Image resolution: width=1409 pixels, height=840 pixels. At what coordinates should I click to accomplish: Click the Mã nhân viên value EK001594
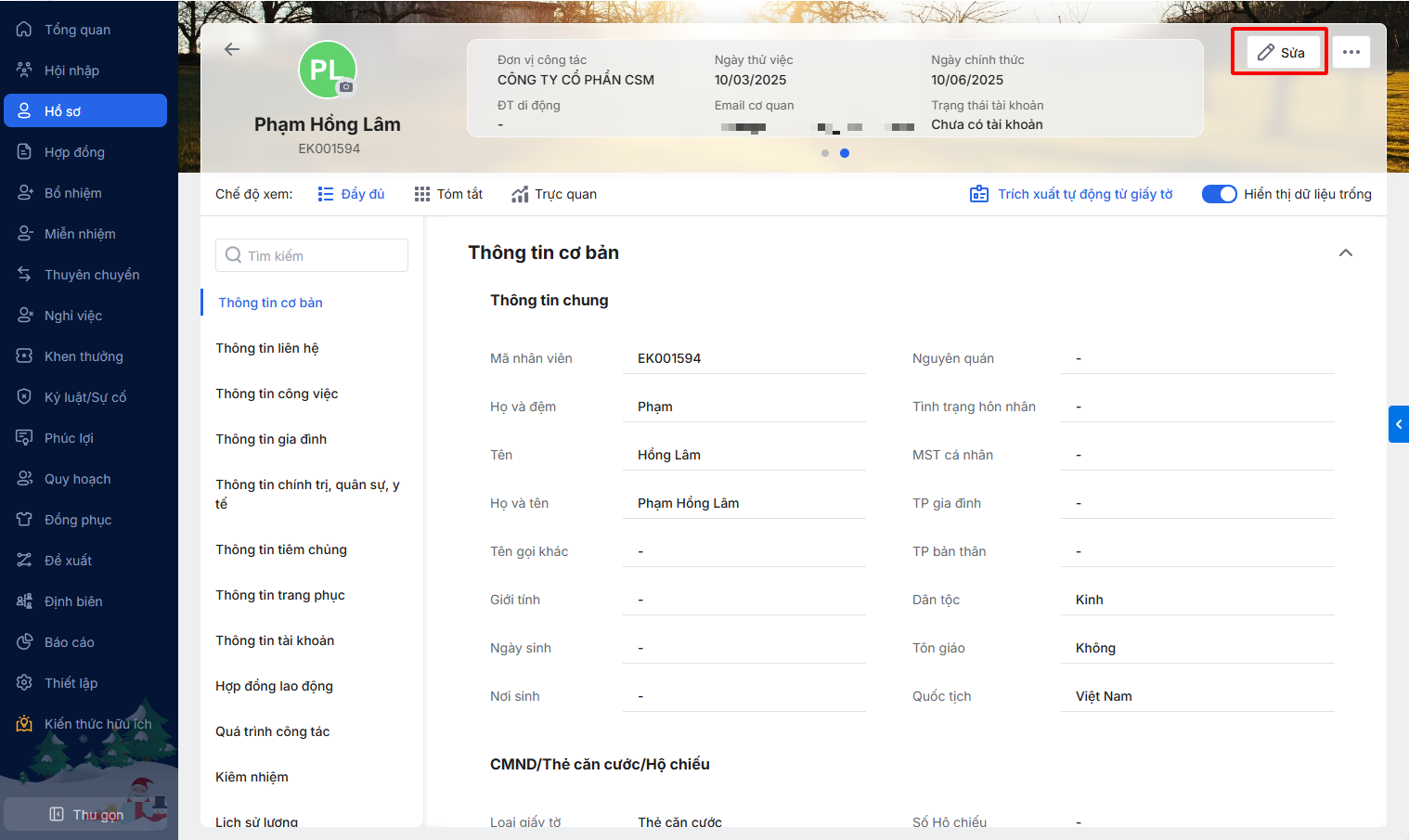(669, 358)
